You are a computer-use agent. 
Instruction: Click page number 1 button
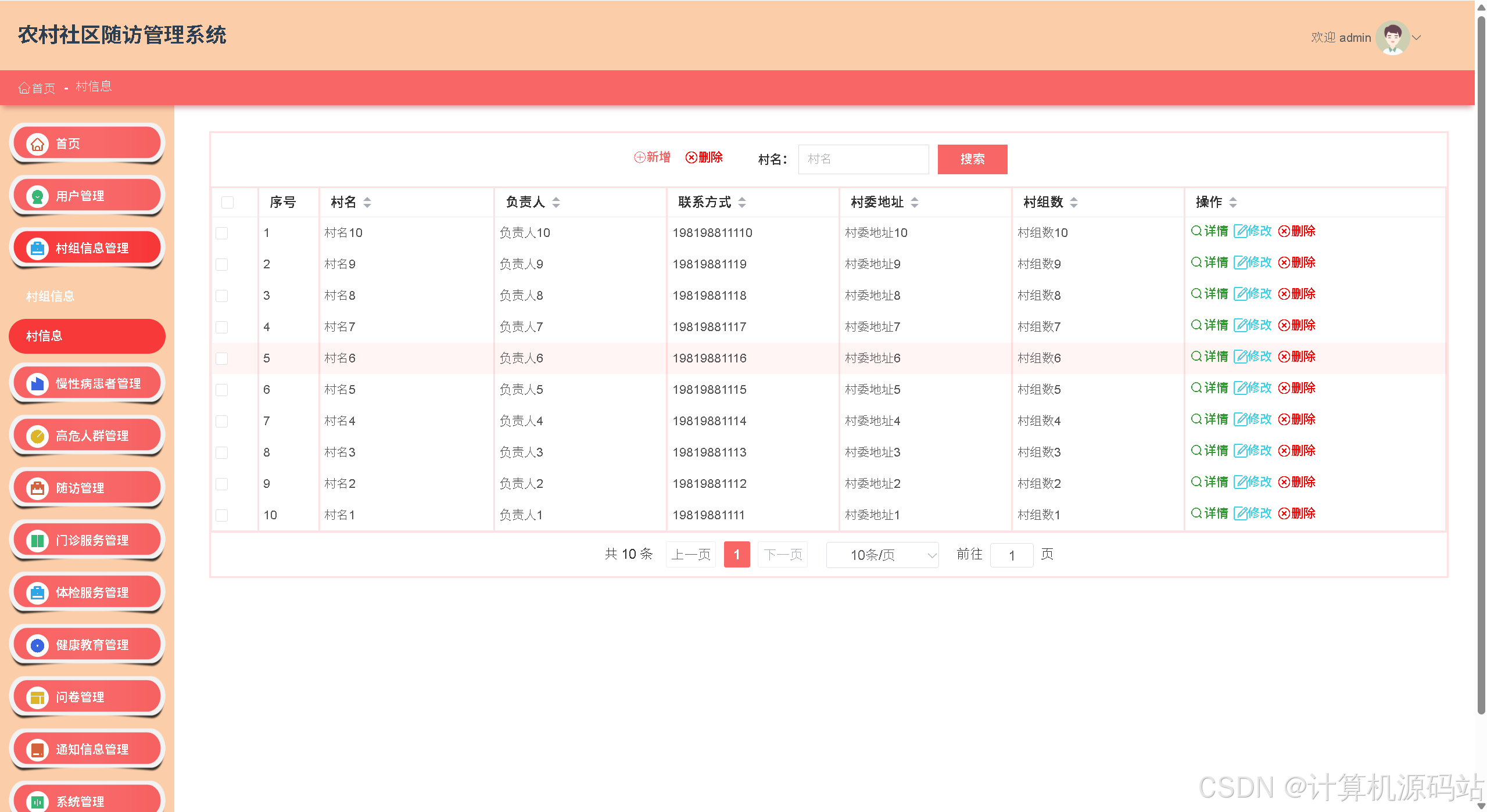[736, 555]
